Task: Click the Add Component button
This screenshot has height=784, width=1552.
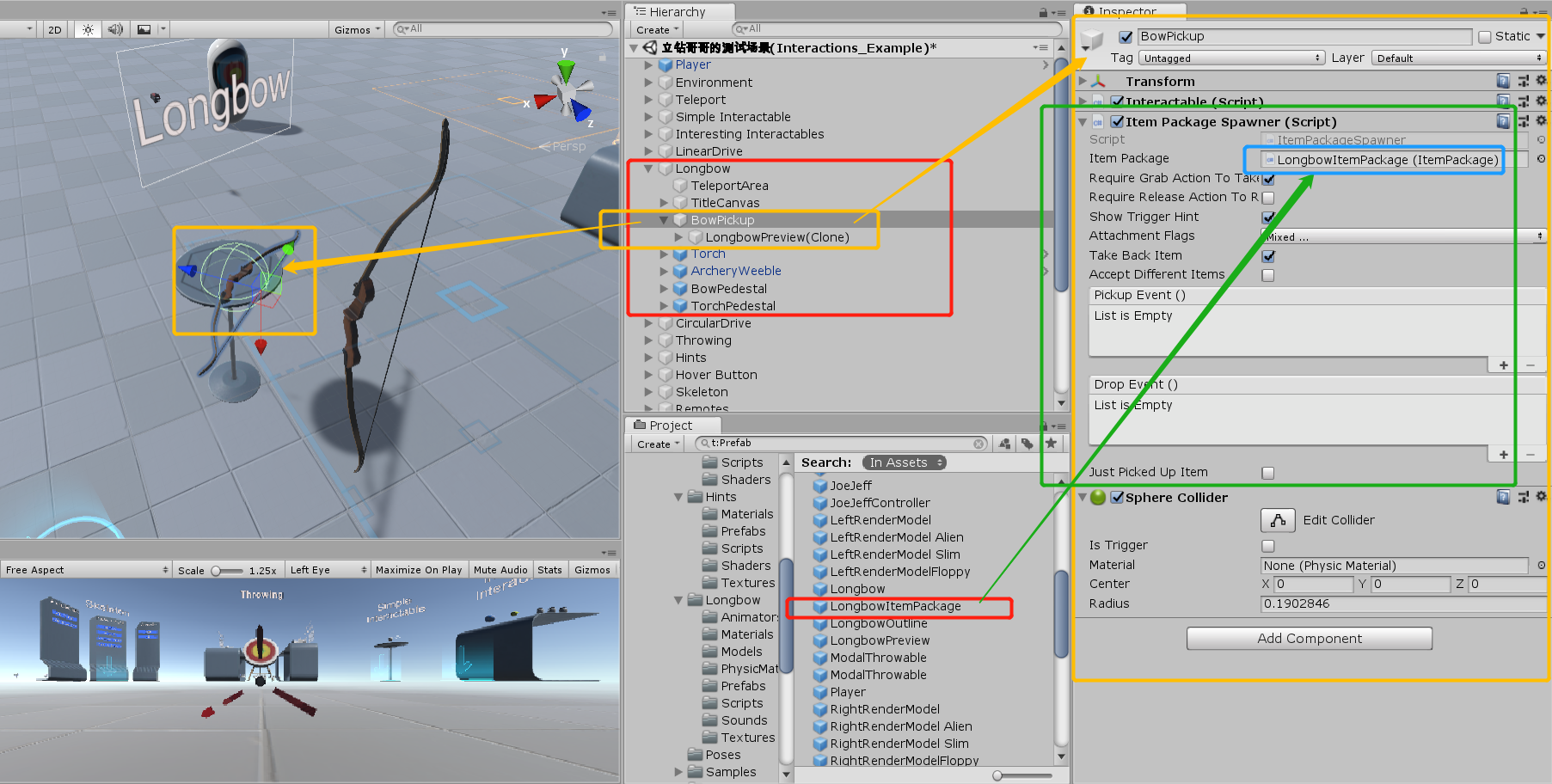Action: tap(1309, 638)
